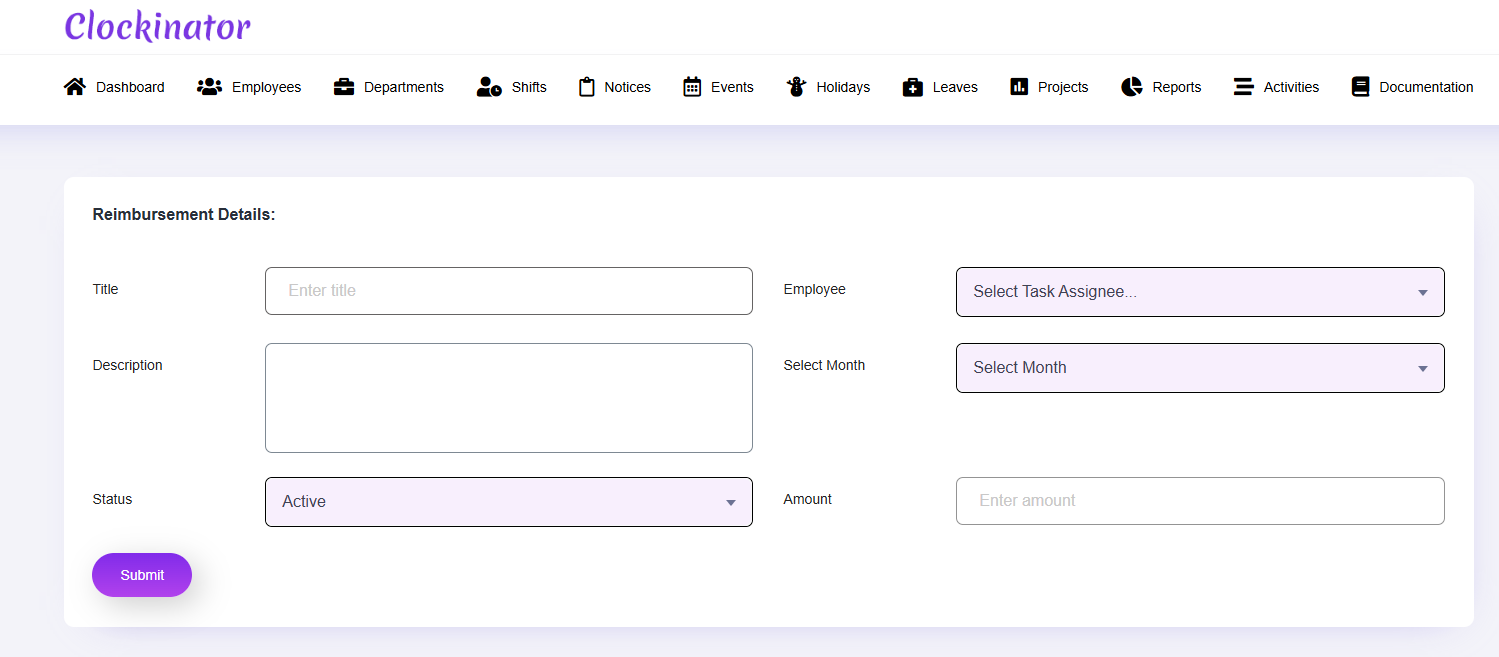Click the Leaves medical kit icon
The image size is (1499, 657).
point(912,87)
